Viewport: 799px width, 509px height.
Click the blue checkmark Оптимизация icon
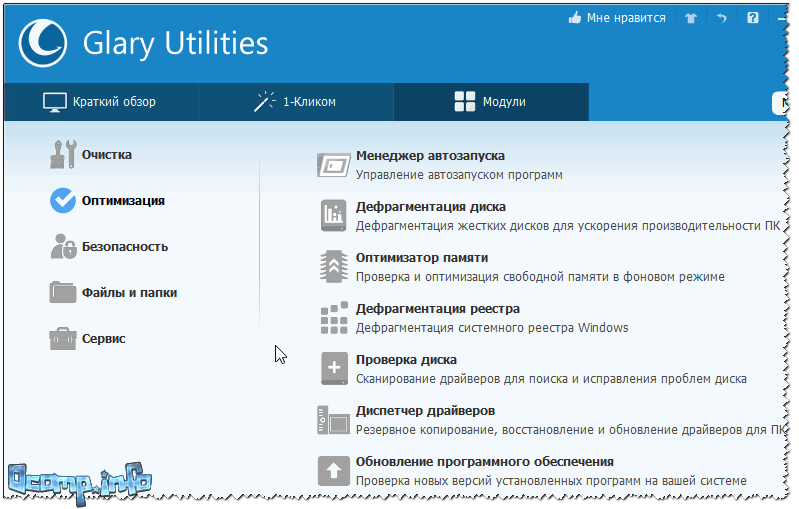(x=63, y=201)
